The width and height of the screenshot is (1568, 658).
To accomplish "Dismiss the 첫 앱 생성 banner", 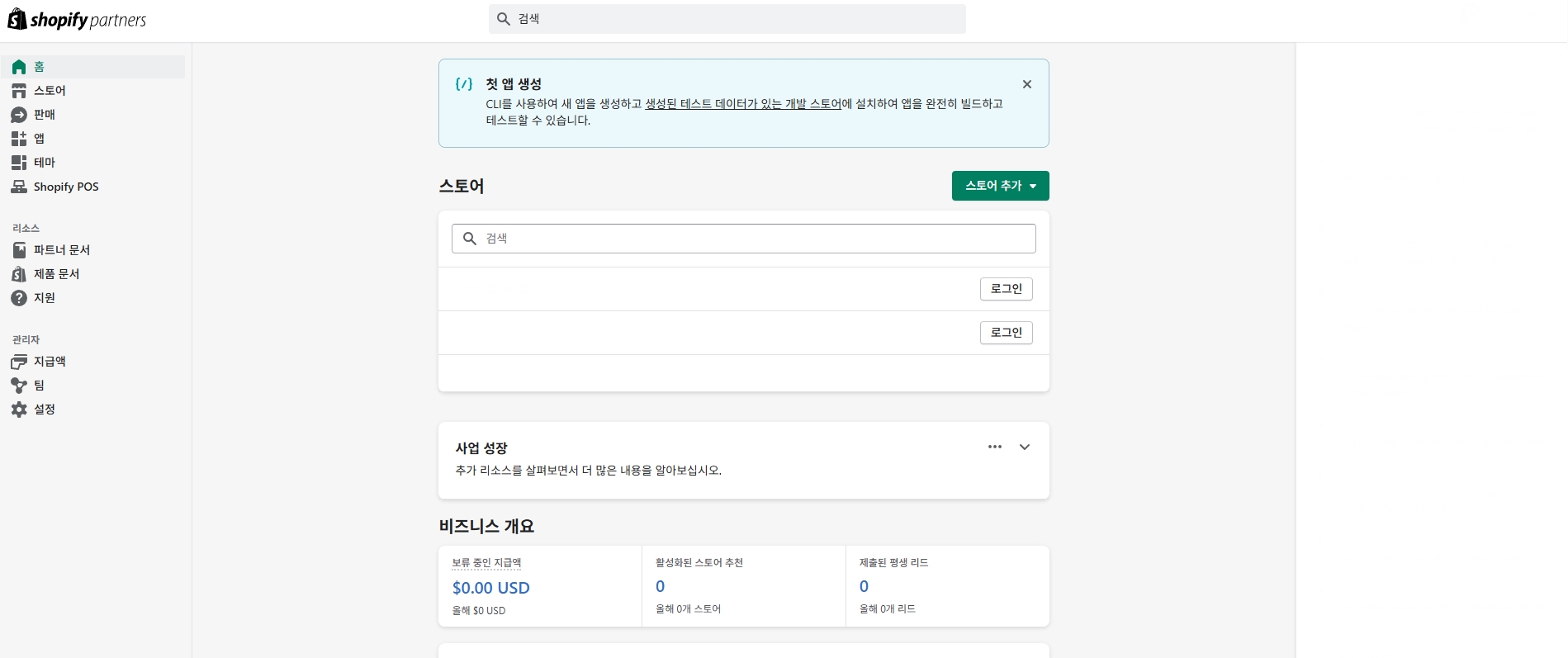I will [x=1026, y=84].
